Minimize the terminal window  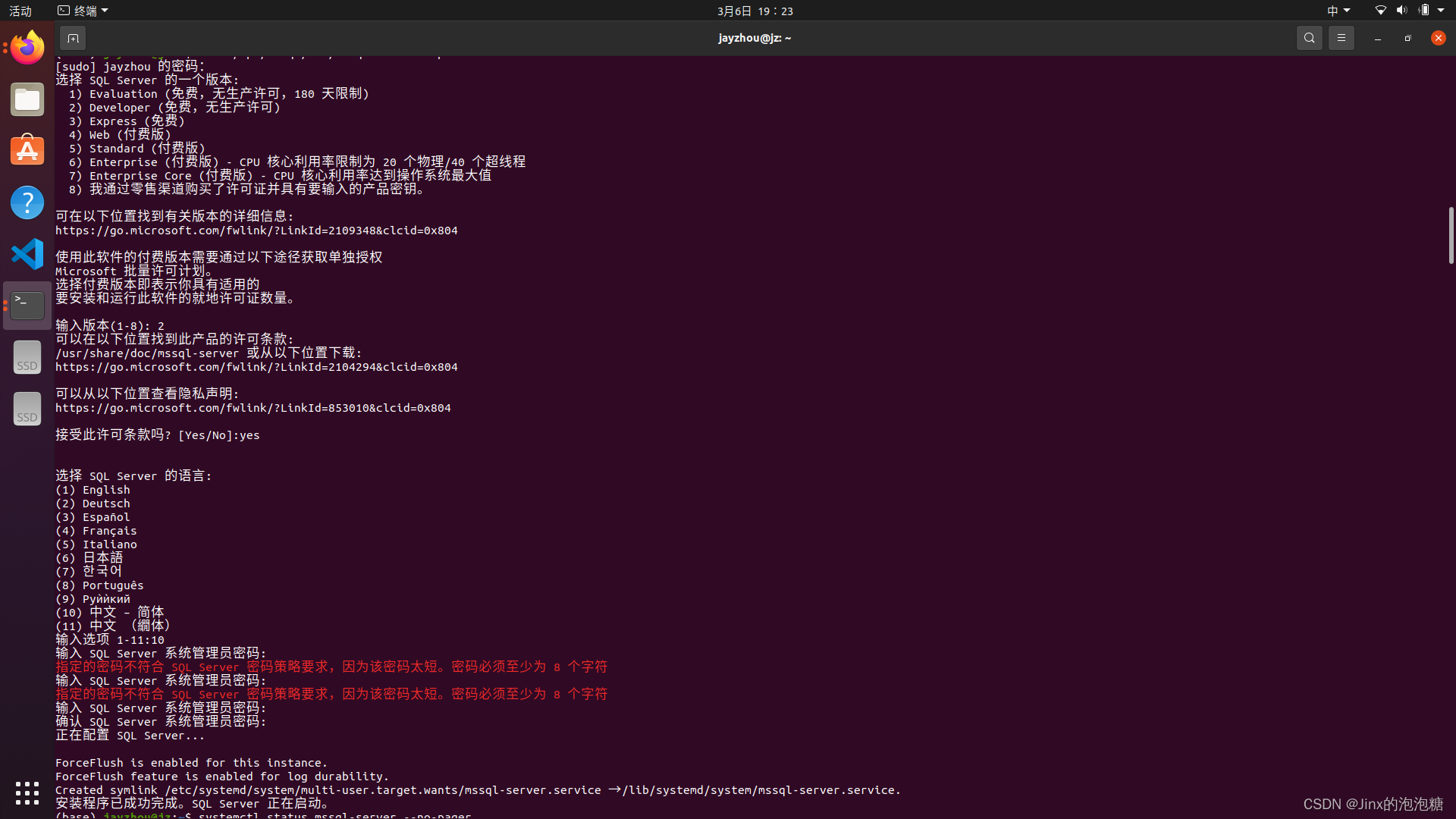[1377, 38]
